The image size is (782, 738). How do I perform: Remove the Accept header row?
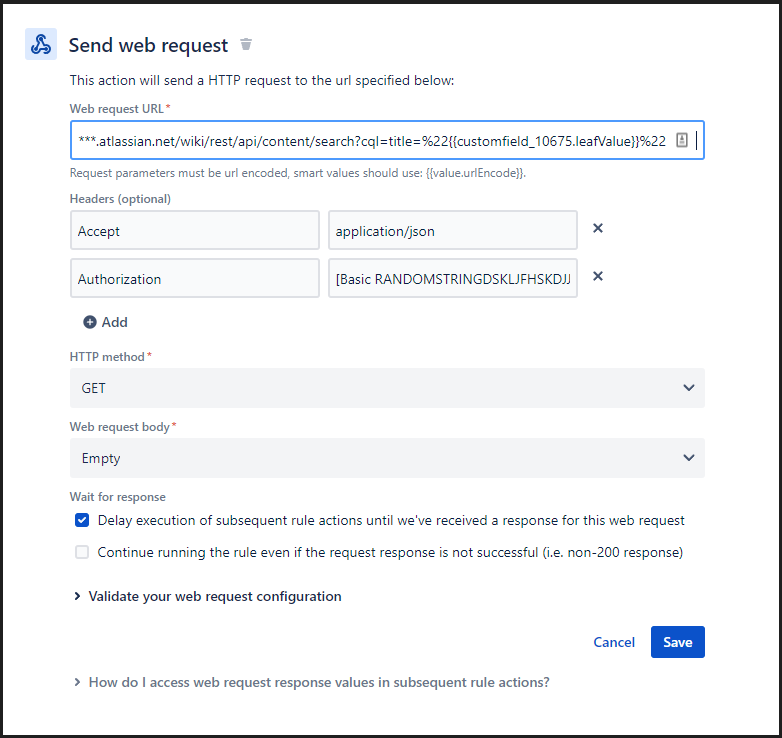[598, 229]
